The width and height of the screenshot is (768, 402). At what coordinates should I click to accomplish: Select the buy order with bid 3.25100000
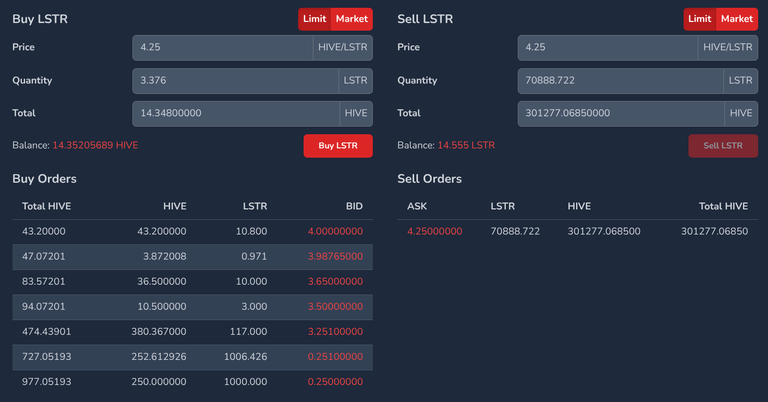point(192,332)
